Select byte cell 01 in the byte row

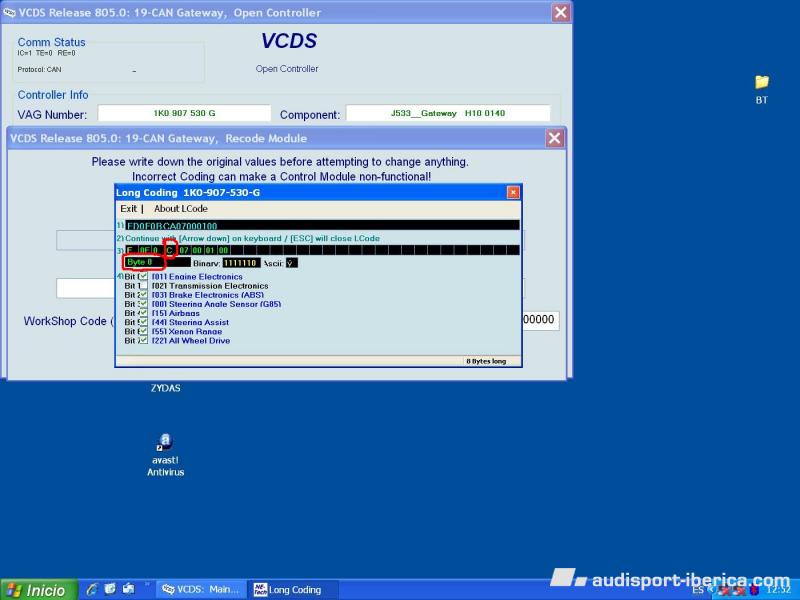tap(210, 250)
